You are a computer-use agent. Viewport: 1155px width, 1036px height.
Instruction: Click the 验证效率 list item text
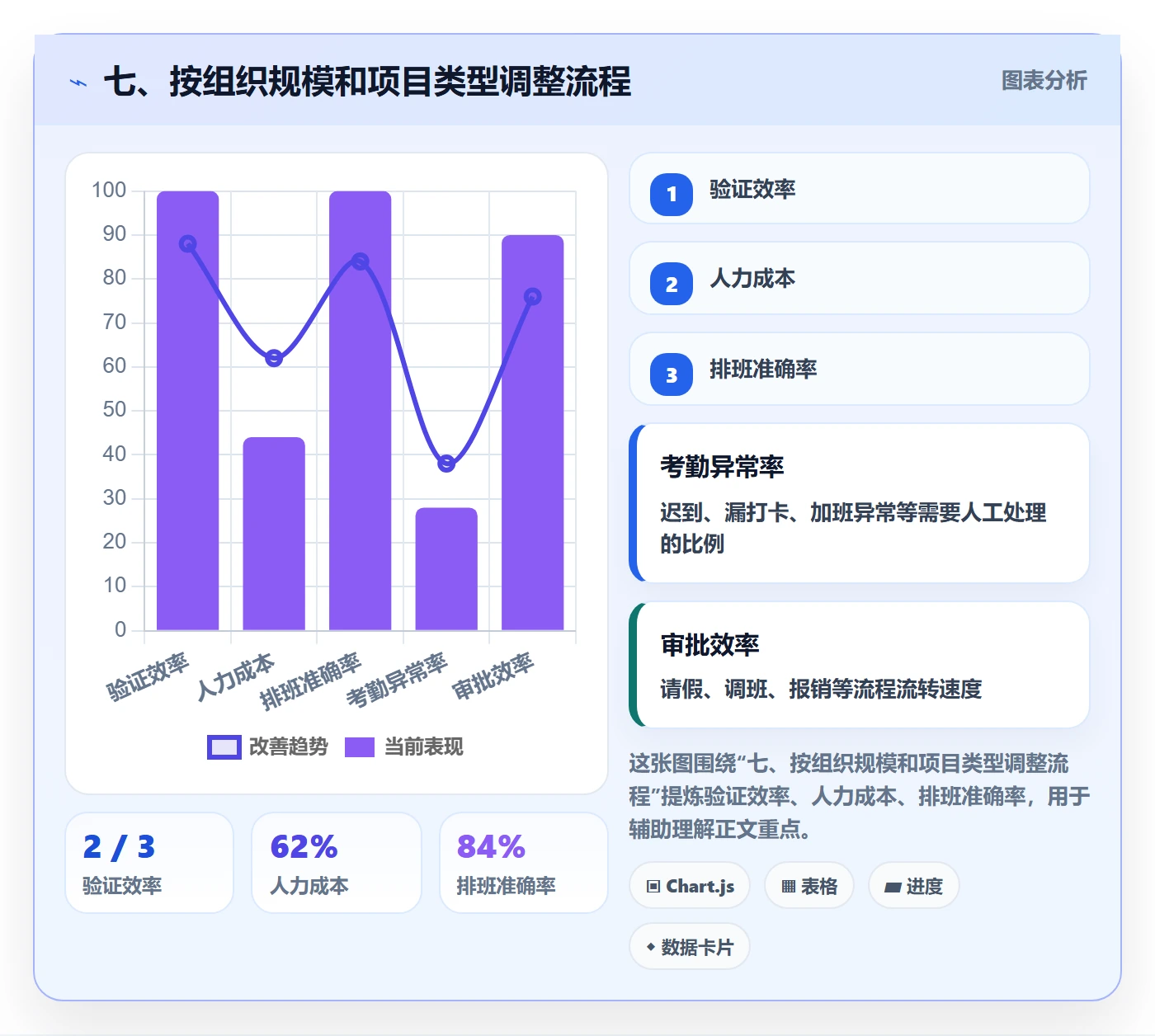pyautogui.click(x=752, y=190)
